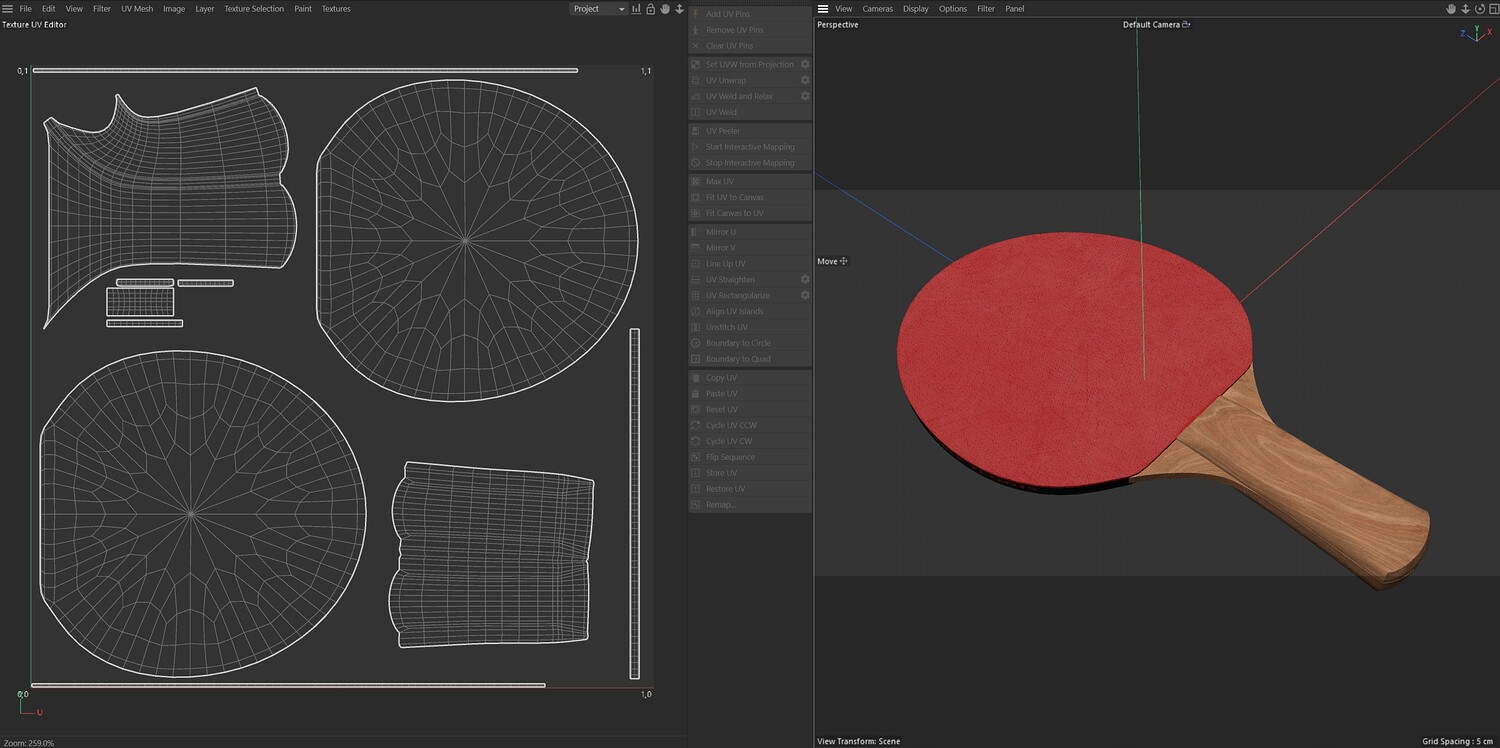Image resolution: width=1500 pixels, height=748 pixels.
Task: Open the Image menu
Action: click(174, 9)
